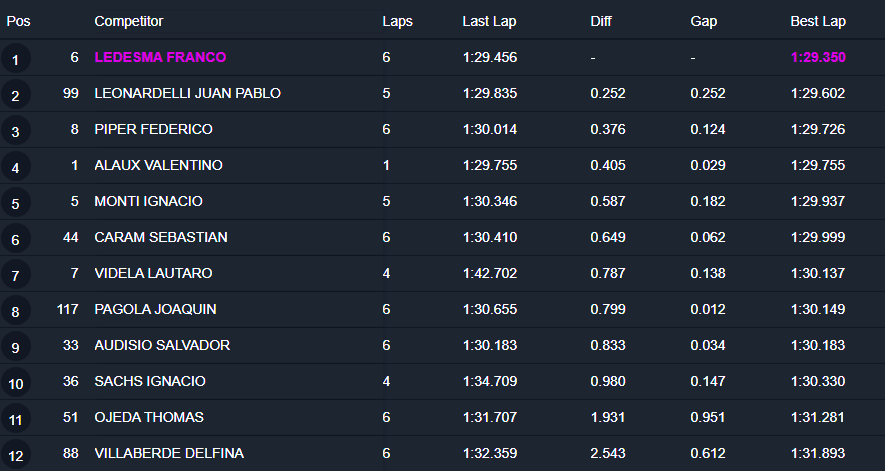Click the position 7 circle badge

[x=15, y=275]
